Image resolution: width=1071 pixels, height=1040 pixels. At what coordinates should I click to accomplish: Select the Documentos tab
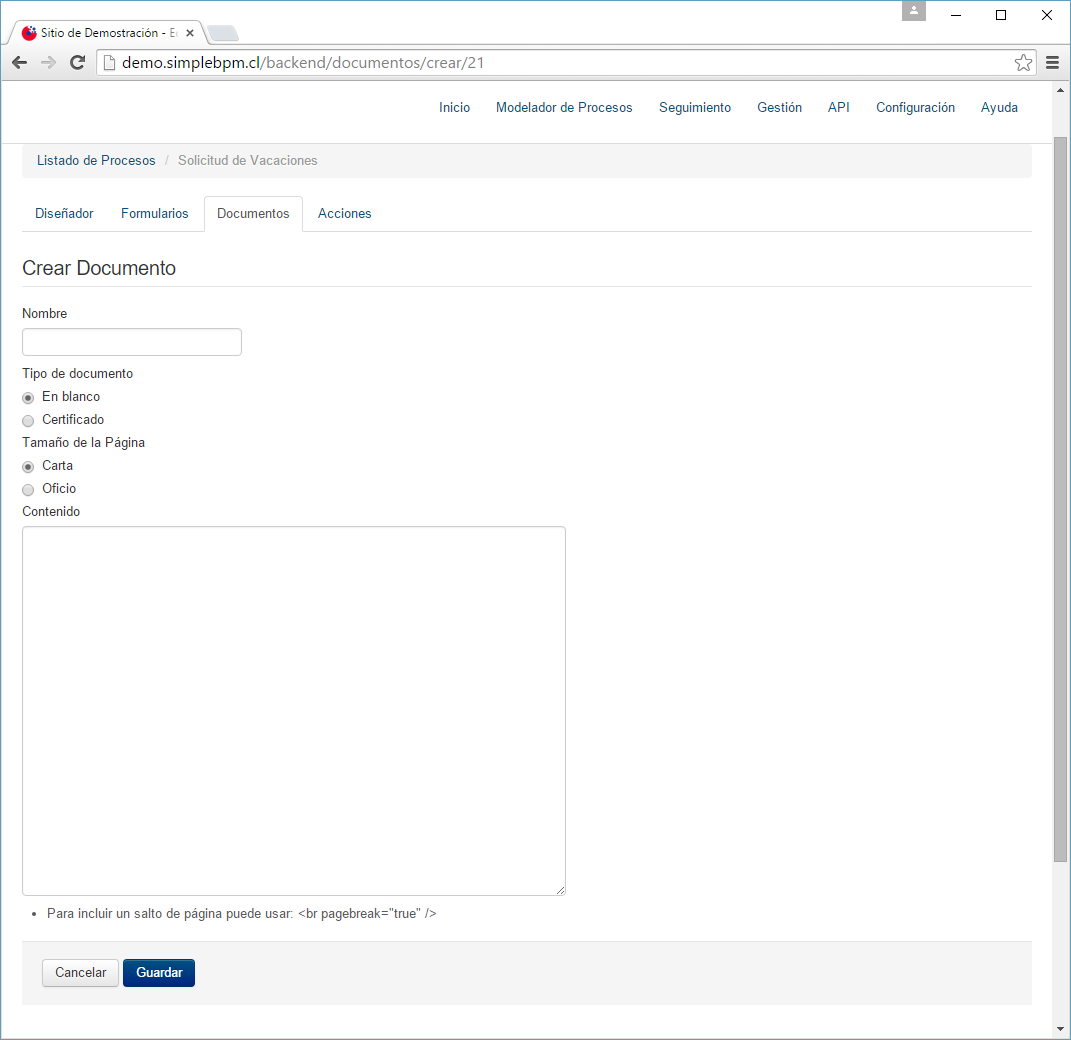click(253, 213)
